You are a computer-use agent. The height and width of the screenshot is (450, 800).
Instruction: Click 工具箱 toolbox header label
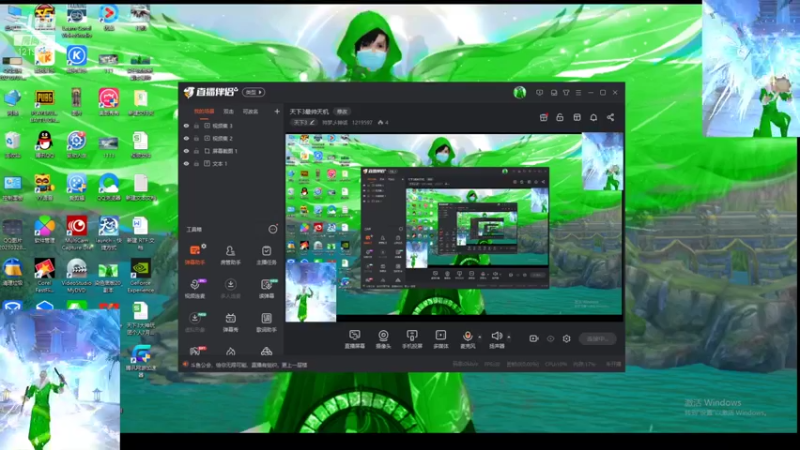(x=194, y=230)
